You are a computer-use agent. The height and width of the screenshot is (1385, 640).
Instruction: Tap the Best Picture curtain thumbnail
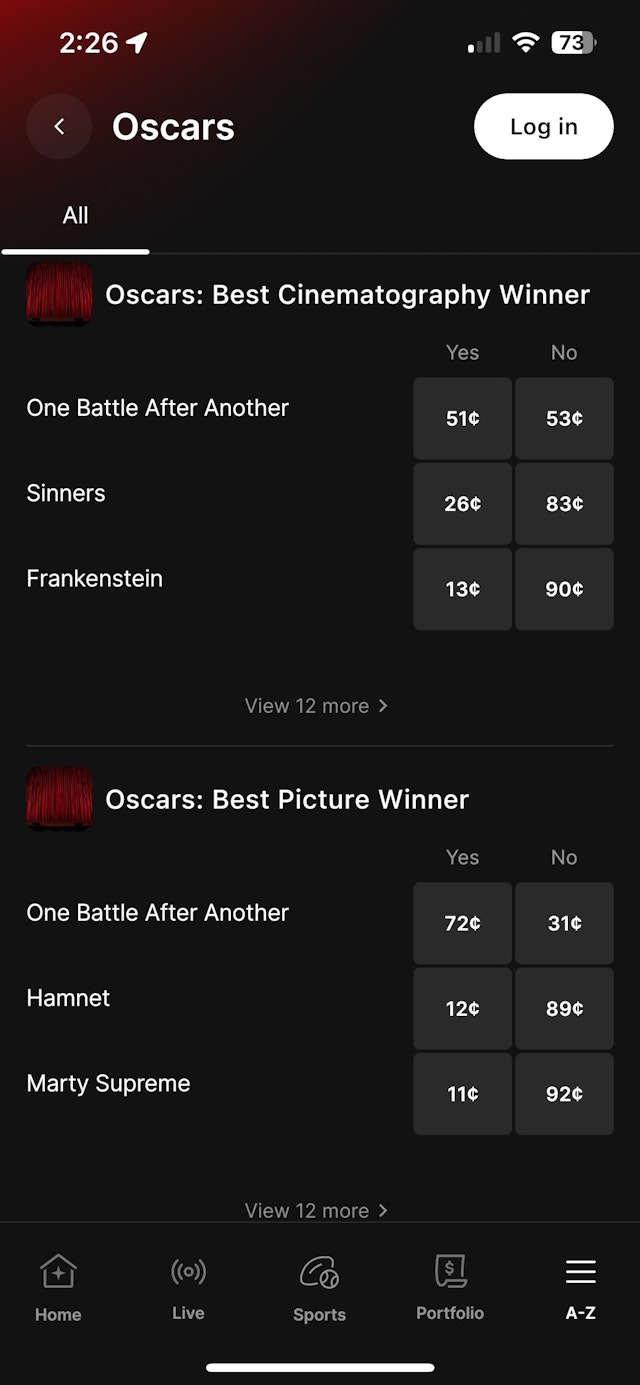pyautogui.click(x=59, y=799)
